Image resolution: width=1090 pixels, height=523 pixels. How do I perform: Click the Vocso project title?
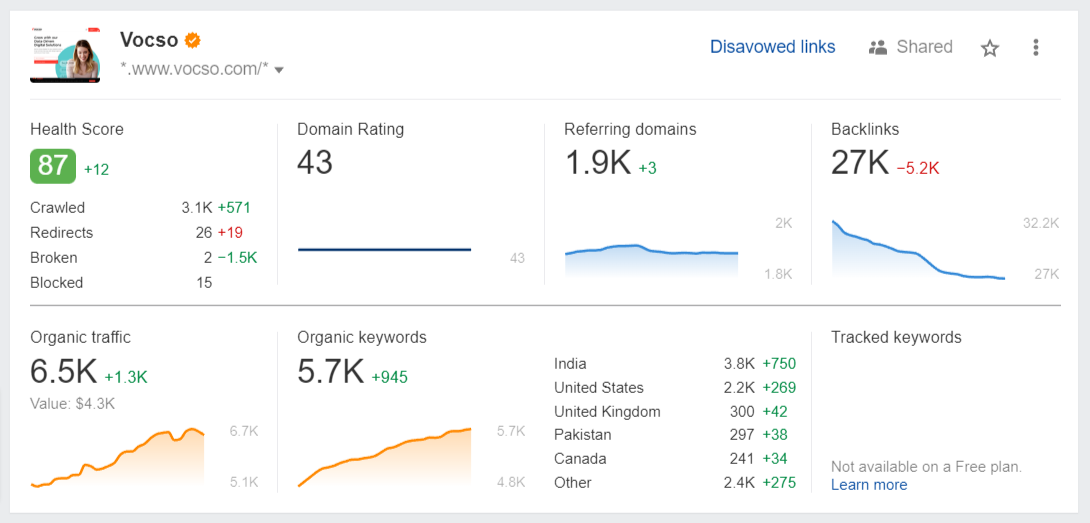(149, 40)
